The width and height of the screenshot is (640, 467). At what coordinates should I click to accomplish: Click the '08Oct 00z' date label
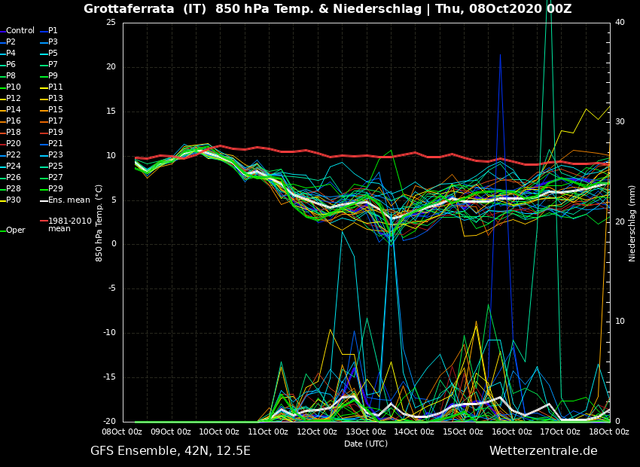[122, 432]
